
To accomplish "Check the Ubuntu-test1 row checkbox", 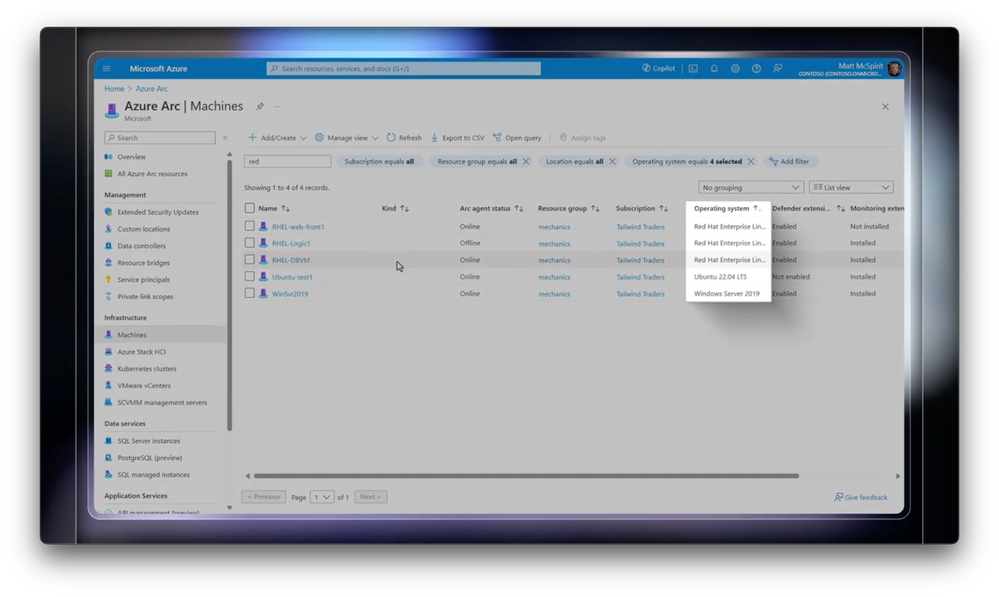I will [250, 277].
